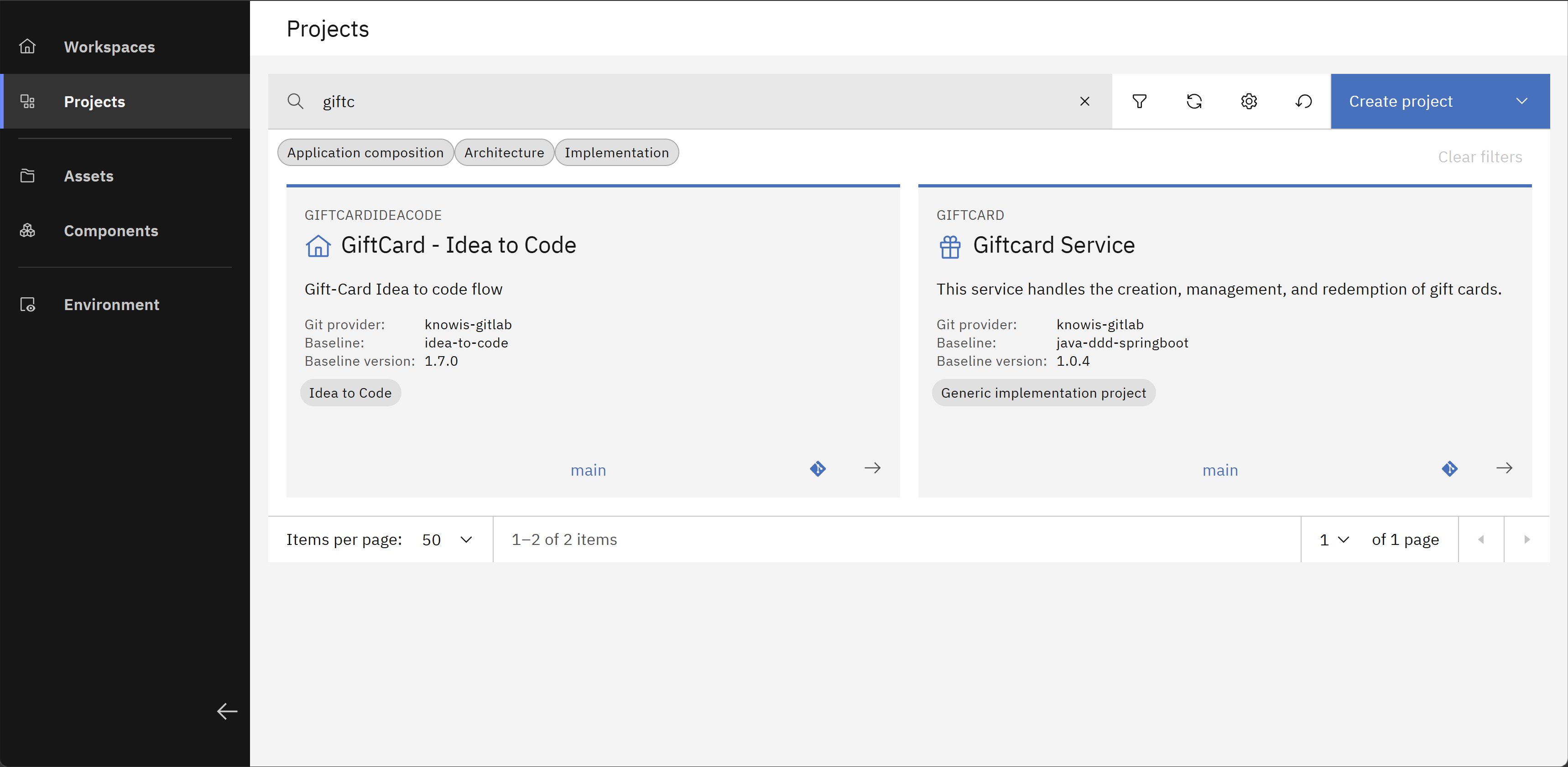Click the search magnifier icon

point(295,102)
